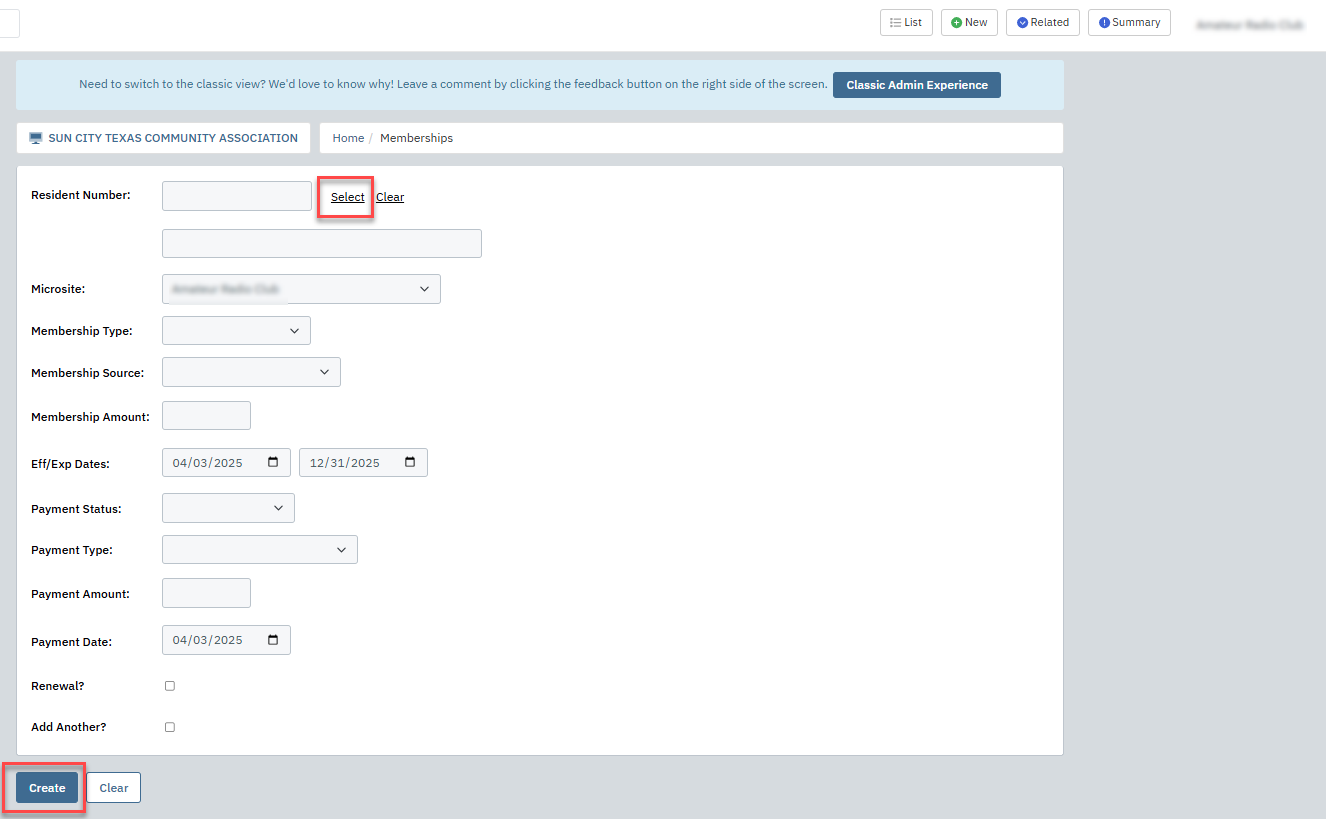The width and height of the screenshot is (1326, 819).
Task: Focus the Membership Amount input field
Action: pos(206,416)
